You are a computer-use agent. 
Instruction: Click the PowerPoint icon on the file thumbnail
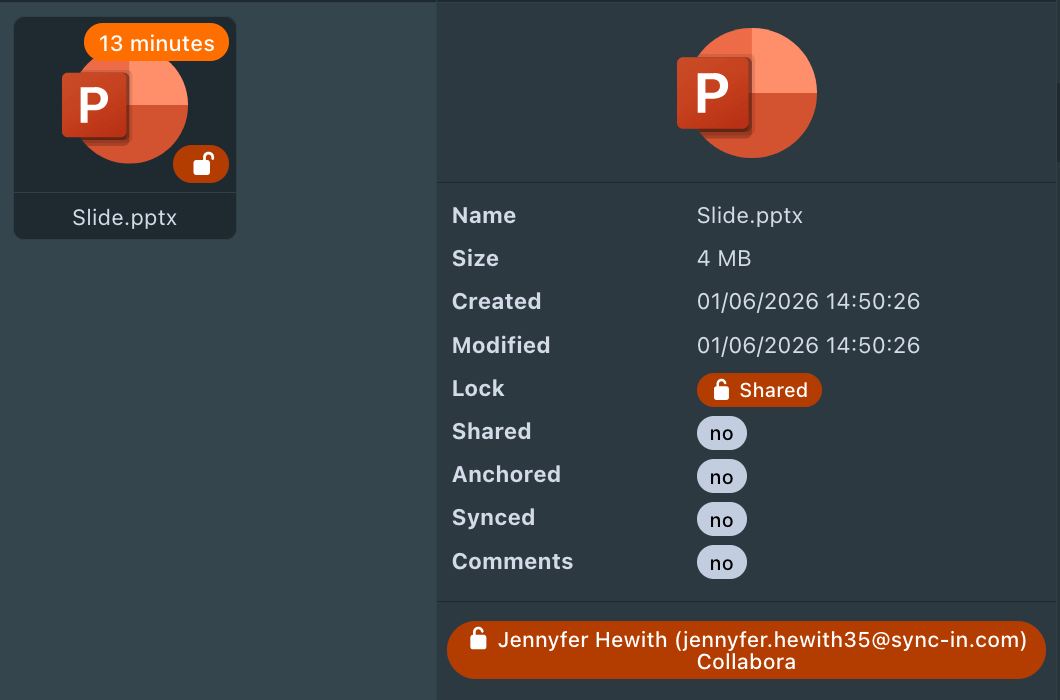point(124,106)
